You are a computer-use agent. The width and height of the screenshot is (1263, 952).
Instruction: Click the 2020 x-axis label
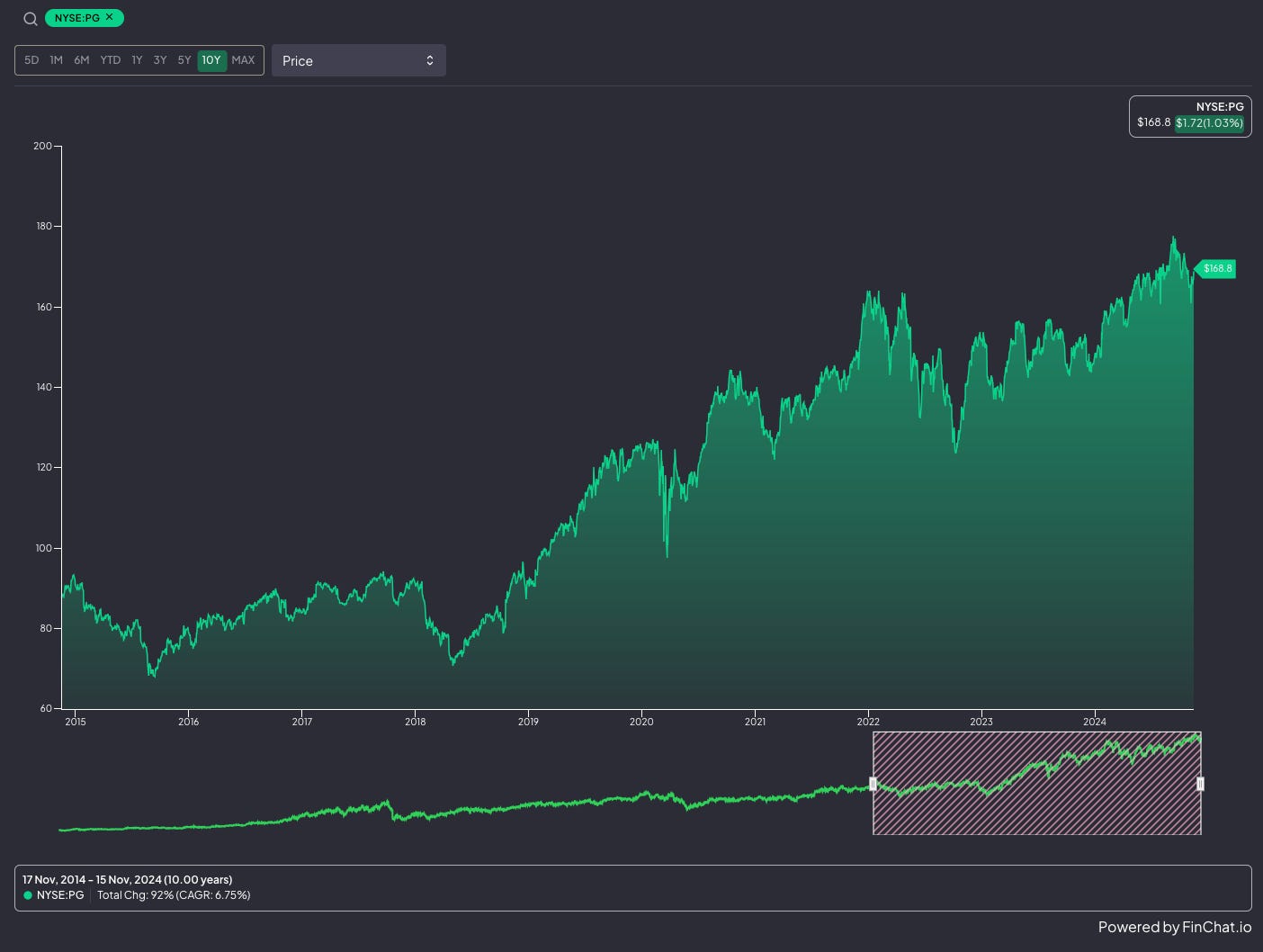641,722
